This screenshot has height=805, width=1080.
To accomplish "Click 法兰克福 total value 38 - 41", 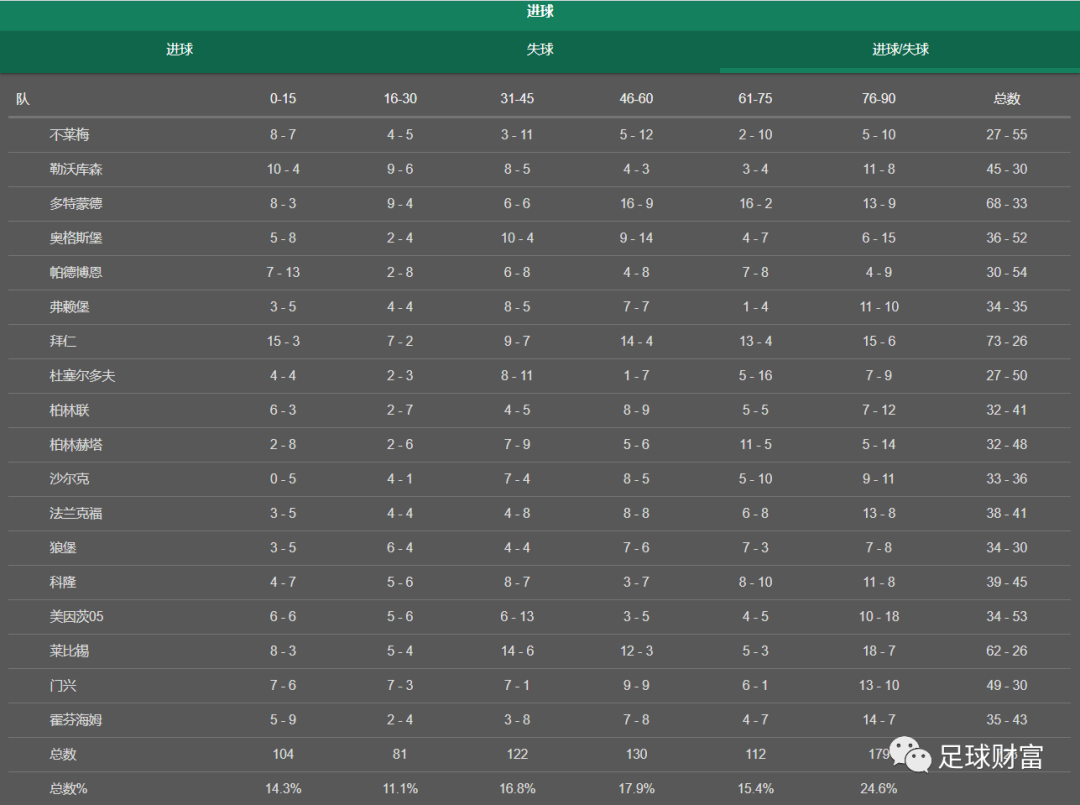I will 1006,514.
